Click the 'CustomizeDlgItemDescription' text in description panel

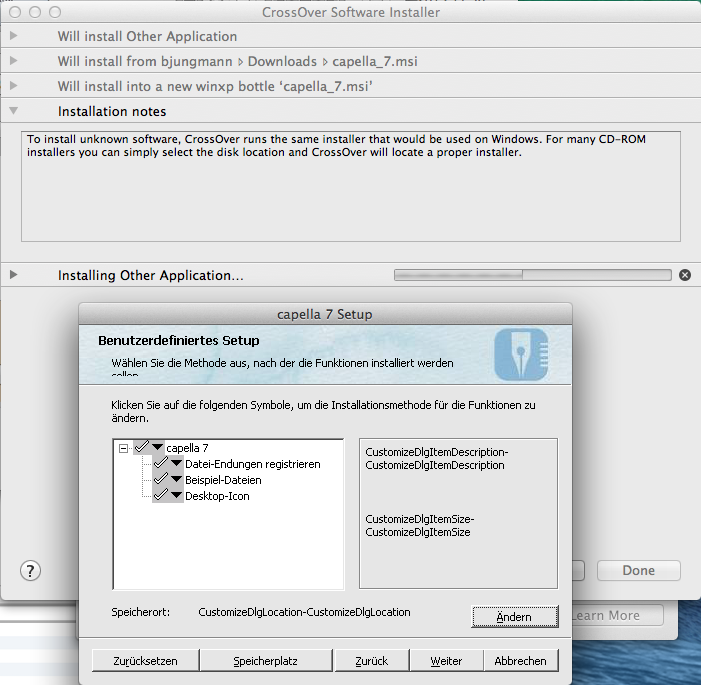point(437,459)
